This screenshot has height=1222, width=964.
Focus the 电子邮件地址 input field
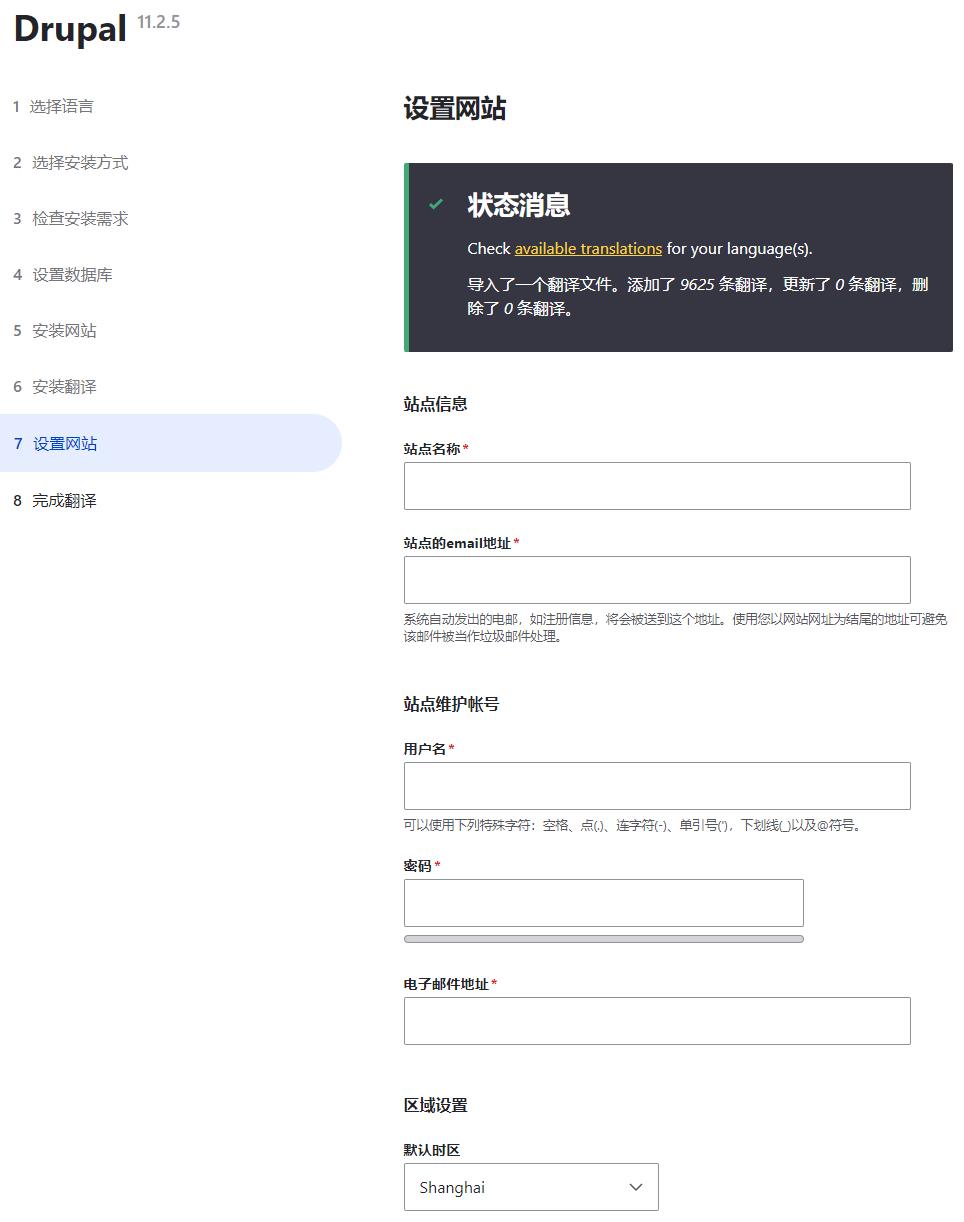[x=657, y=1021]
